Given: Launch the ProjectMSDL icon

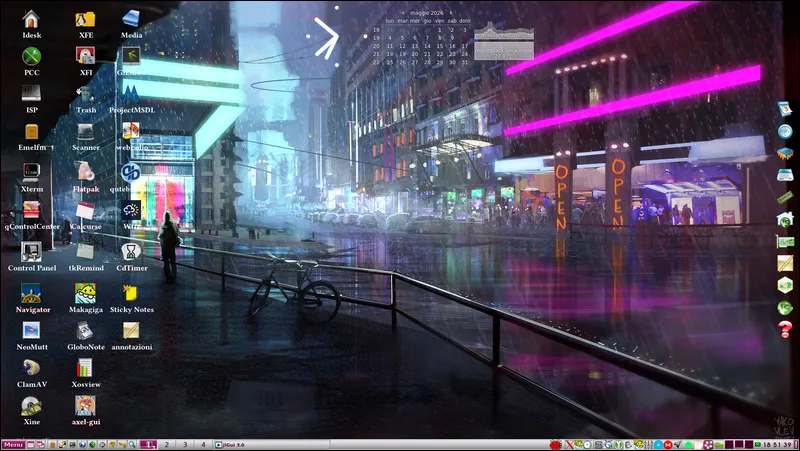Looking at the screenshot, I should 131,95.
